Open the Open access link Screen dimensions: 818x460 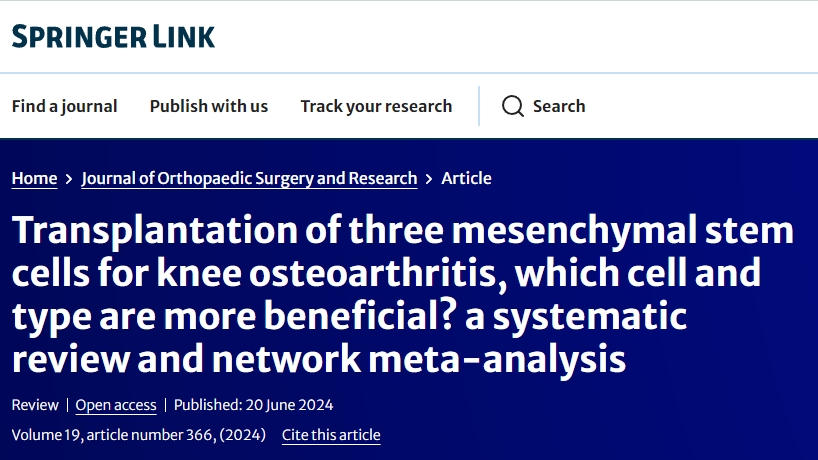tap(116, 405)
